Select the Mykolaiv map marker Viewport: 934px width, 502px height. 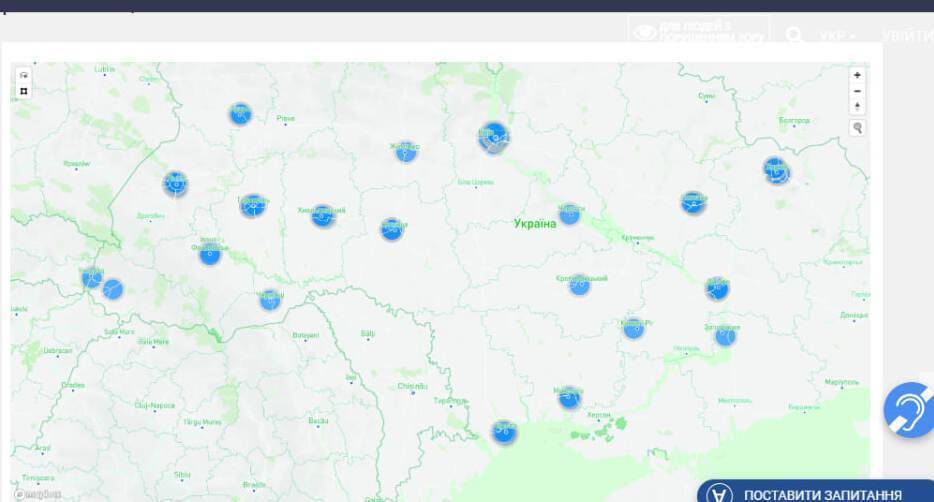click(569, 398)
